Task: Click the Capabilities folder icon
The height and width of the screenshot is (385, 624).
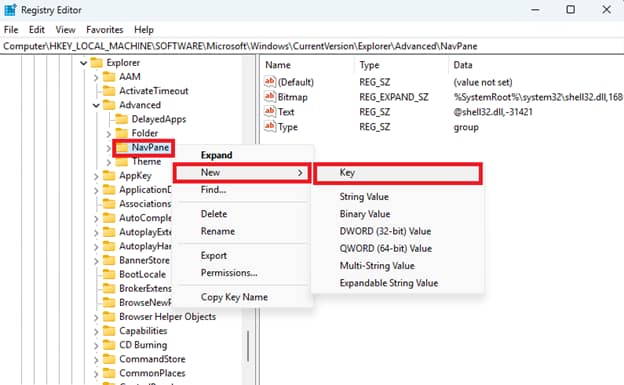Action: pyautogui.click(x=109, y=331)
